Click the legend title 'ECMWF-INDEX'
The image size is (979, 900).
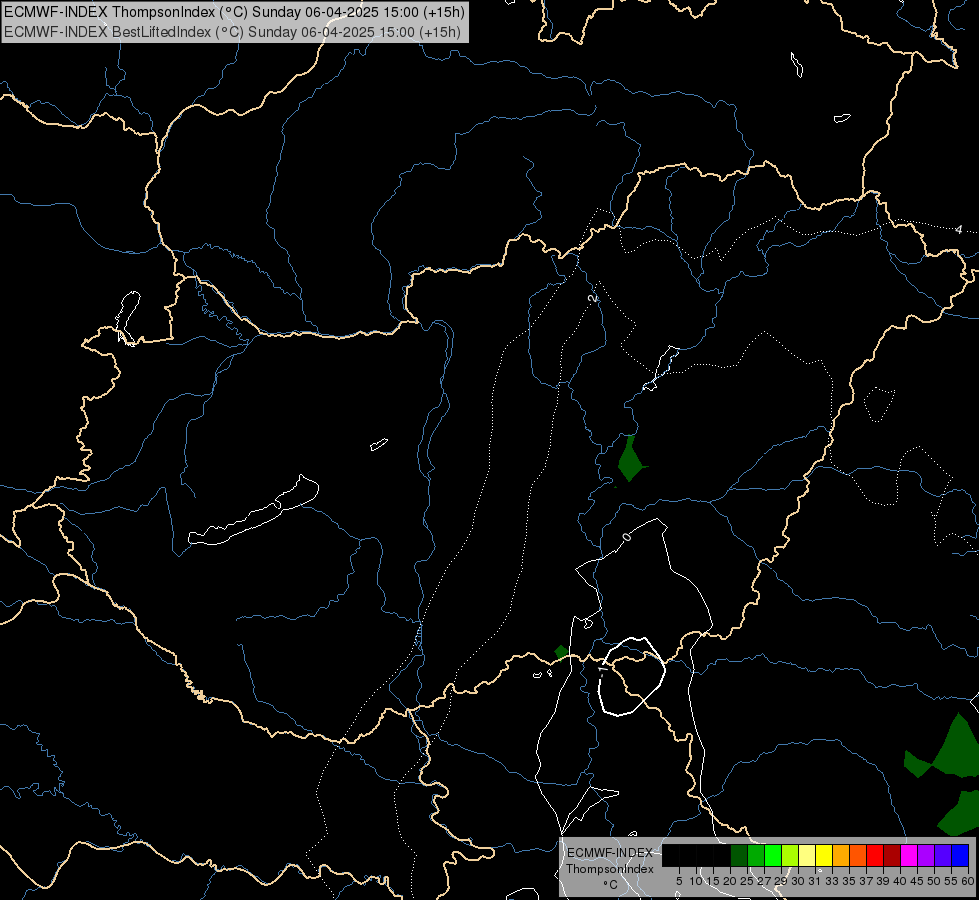click(610, 853)
